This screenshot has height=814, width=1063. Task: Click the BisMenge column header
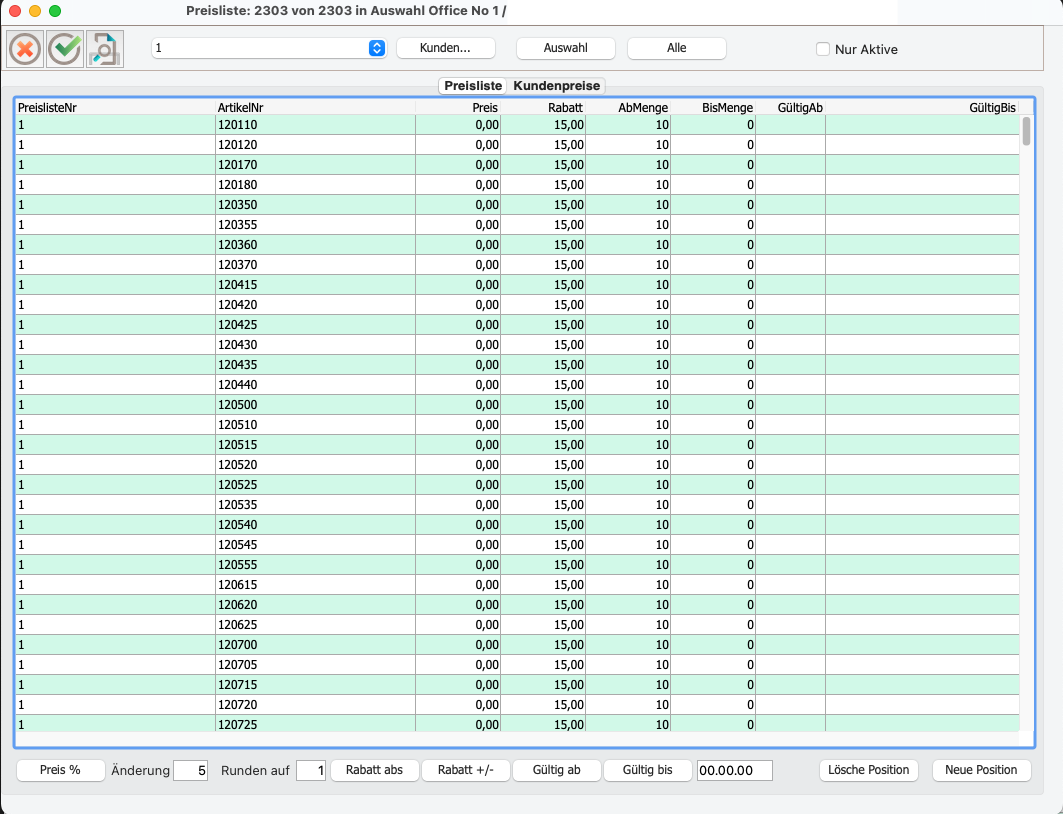point(713,107)
